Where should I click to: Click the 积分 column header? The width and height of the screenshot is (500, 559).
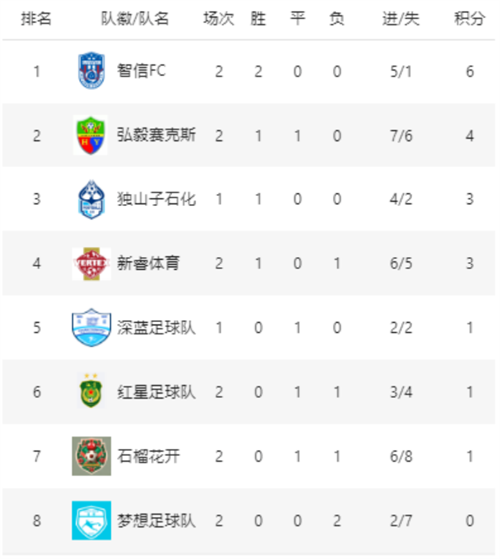coord(469,19)
